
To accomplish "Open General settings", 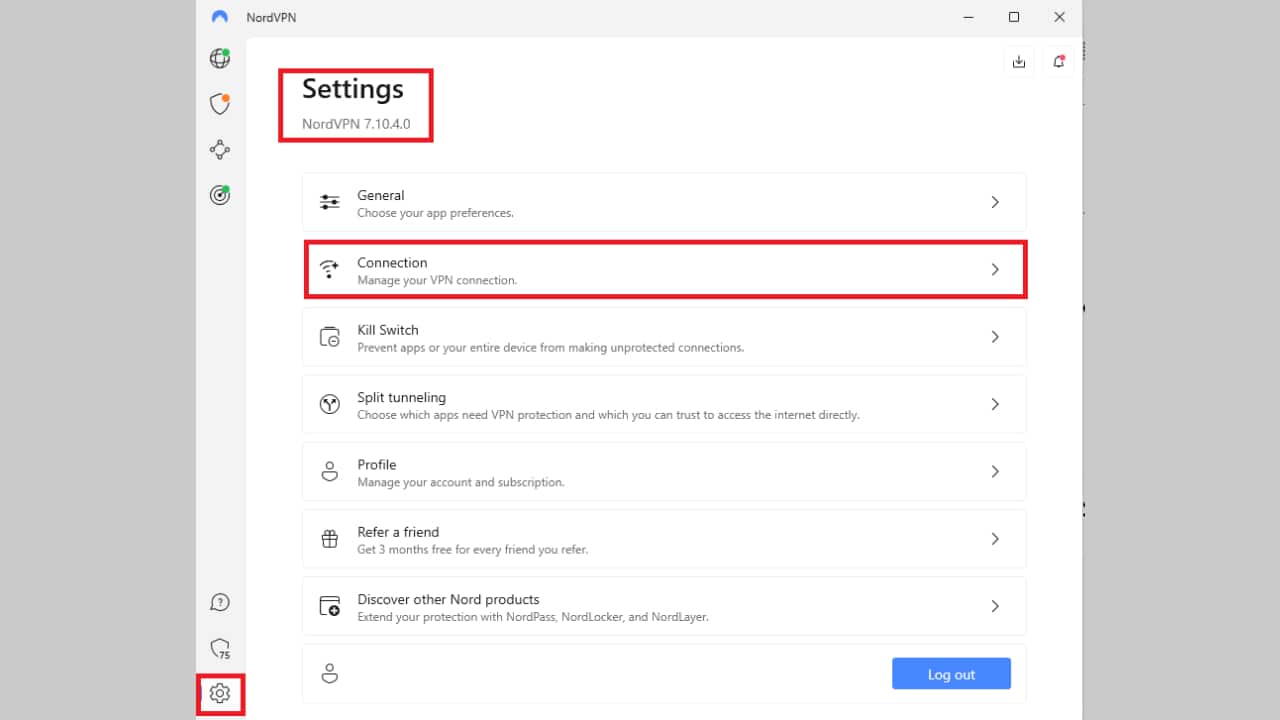I will click(664, 202).
